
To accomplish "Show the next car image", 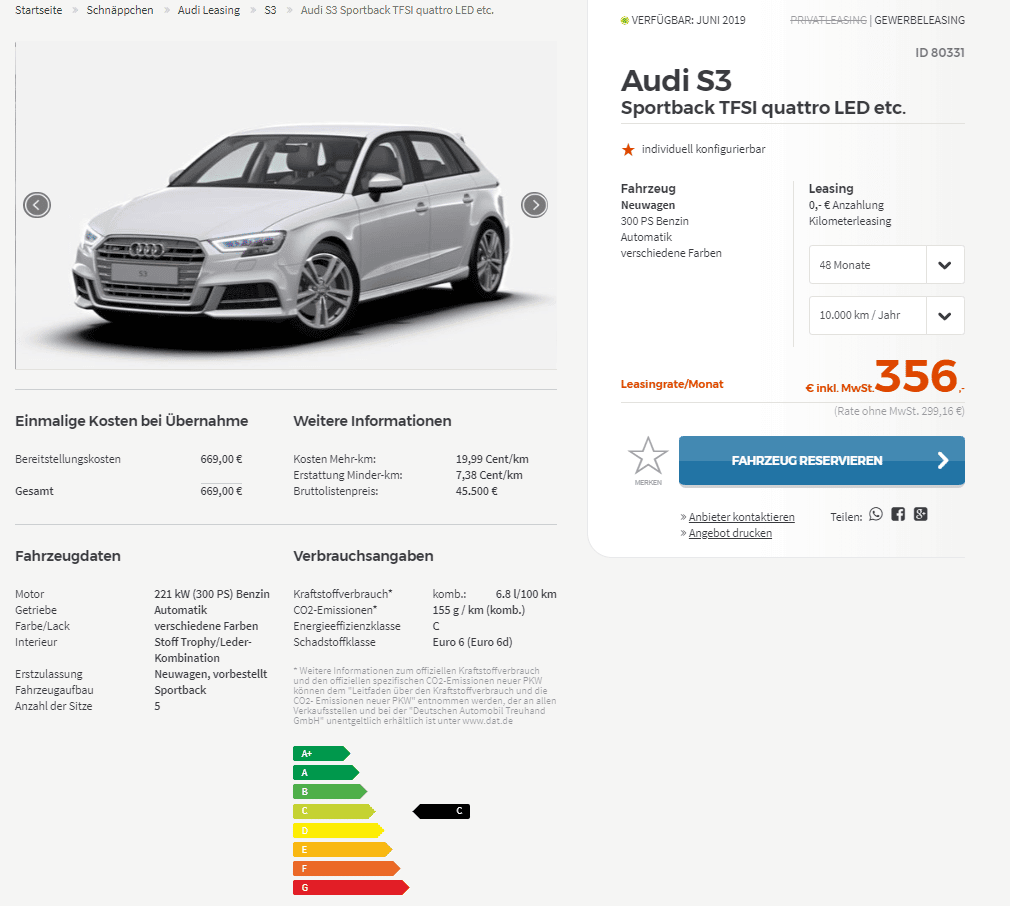I will point(534,205).
